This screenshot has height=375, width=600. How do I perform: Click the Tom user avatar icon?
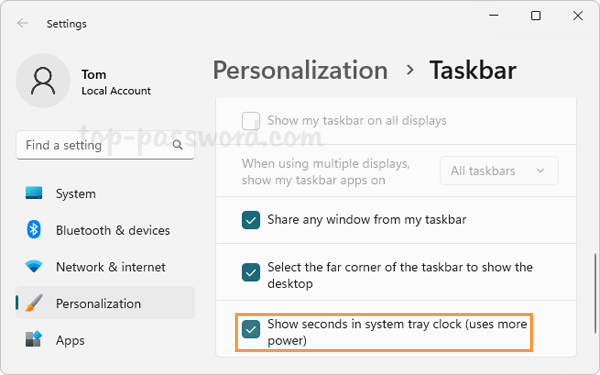tap(43, 81)
